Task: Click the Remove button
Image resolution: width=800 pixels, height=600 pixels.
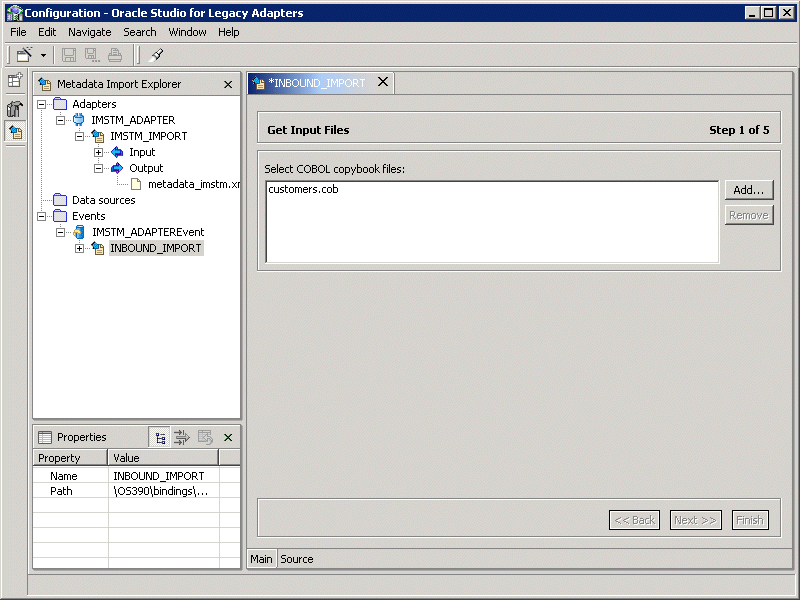Action: (x=749, y=215)
